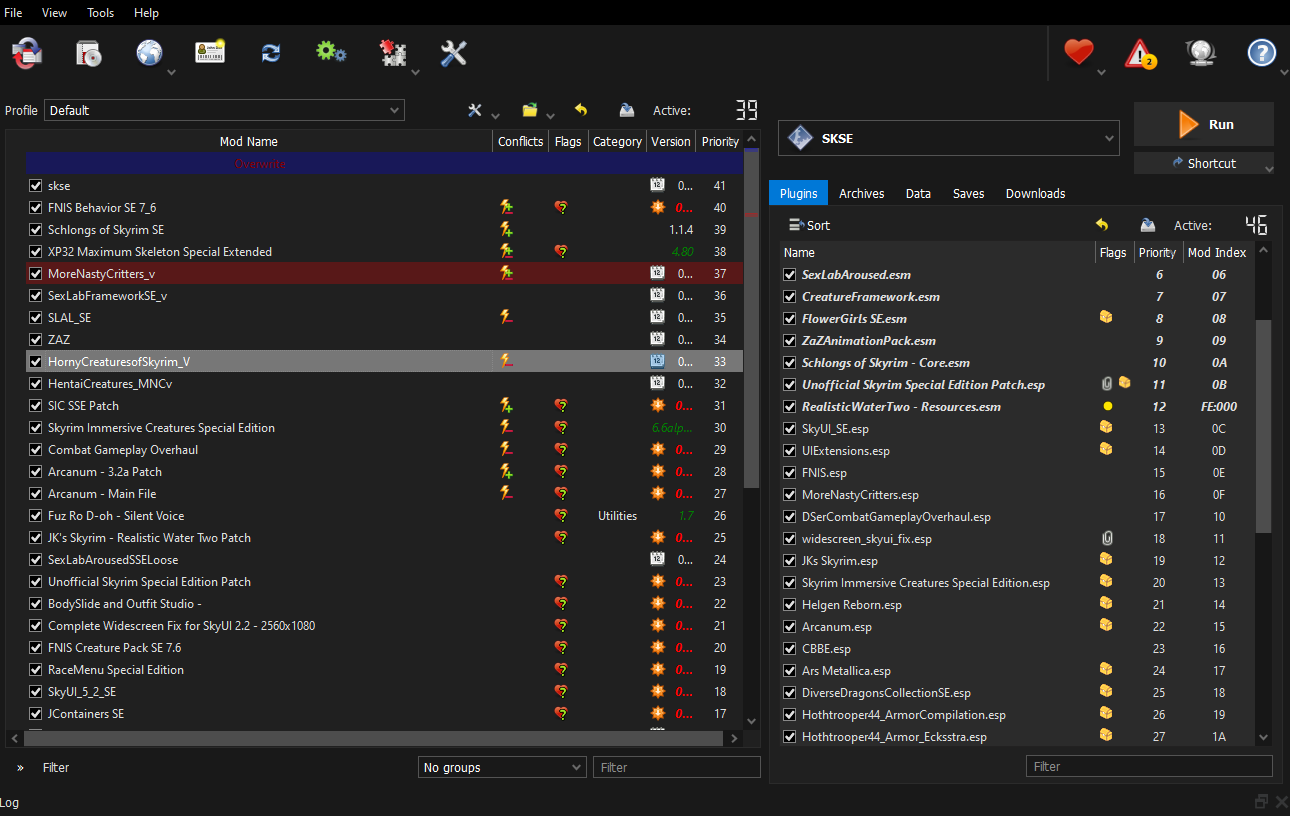
Task: Expand the Nexus globe dropdown arrow
Action: coord(172,72)
